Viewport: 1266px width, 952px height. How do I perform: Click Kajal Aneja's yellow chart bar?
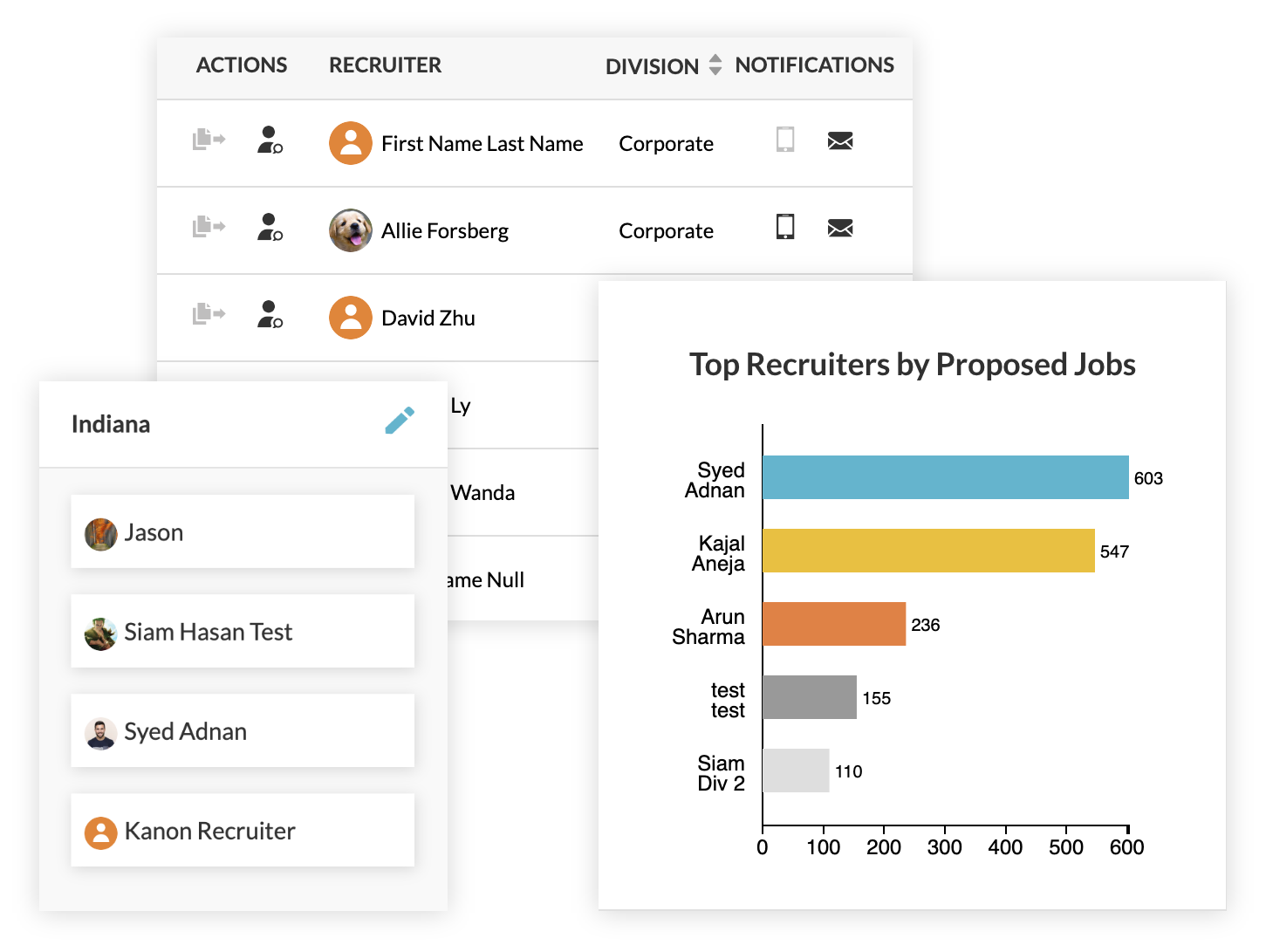(928, 551)
